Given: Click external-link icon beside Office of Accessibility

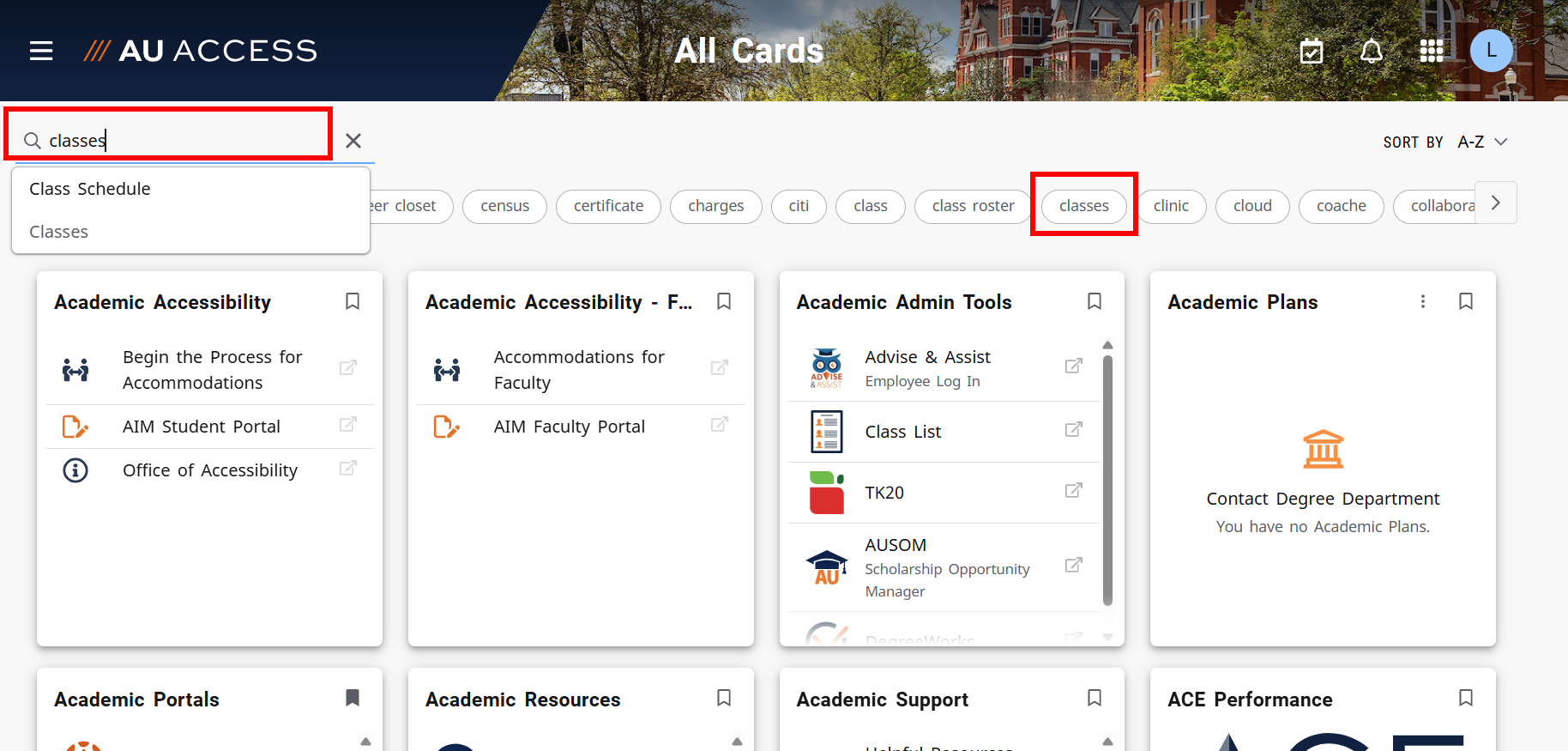Looking at the screenshot, I should (x=348, y=468).
